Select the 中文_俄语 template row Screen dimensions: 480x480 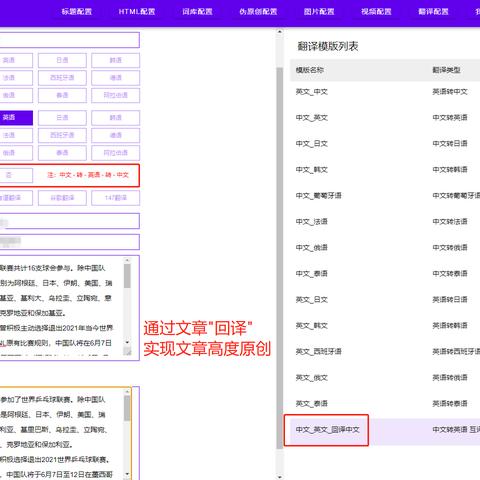[x=385, y=248]
